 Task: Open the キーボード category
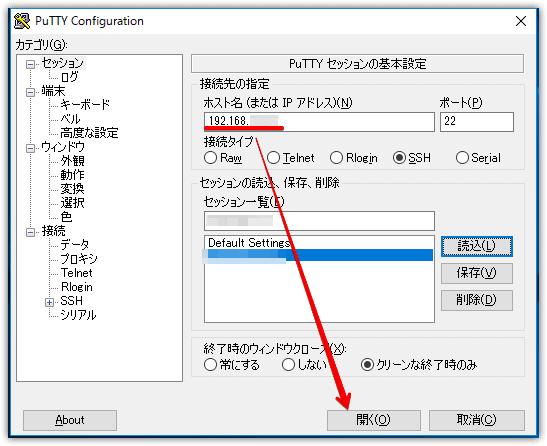(x=85, y=105)
